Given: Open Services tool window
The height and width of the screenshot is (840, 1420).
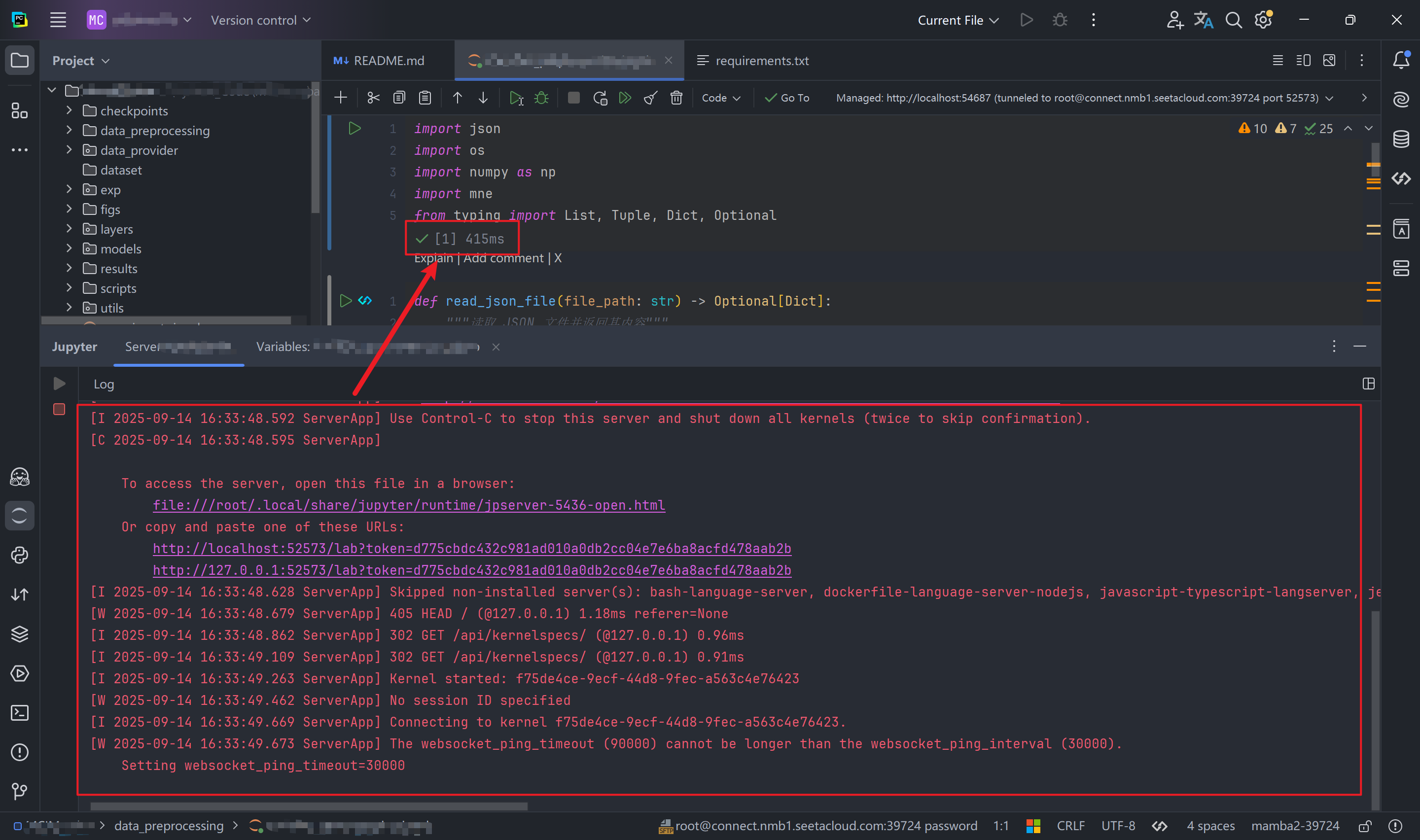Looking at the screenshot, I should click(x=20, y=673).
